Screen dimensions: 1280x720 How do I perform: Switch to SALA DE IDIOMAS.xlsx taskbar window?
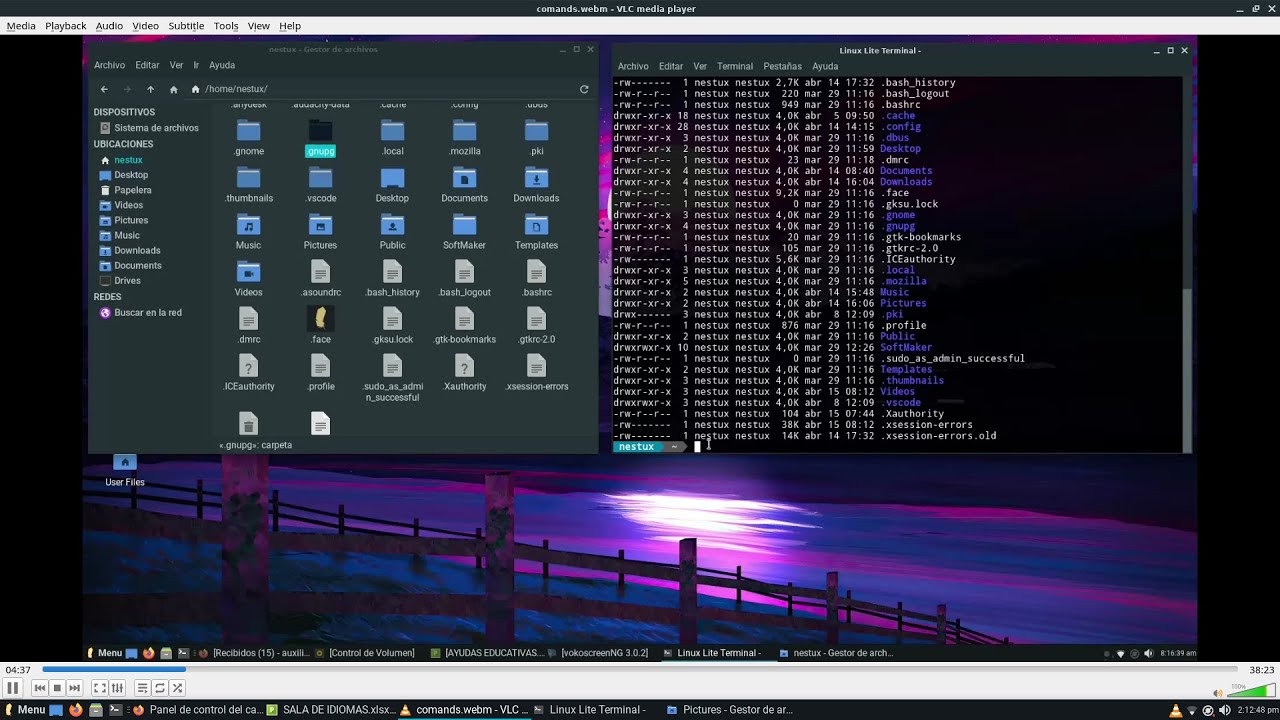coord(331,710)
